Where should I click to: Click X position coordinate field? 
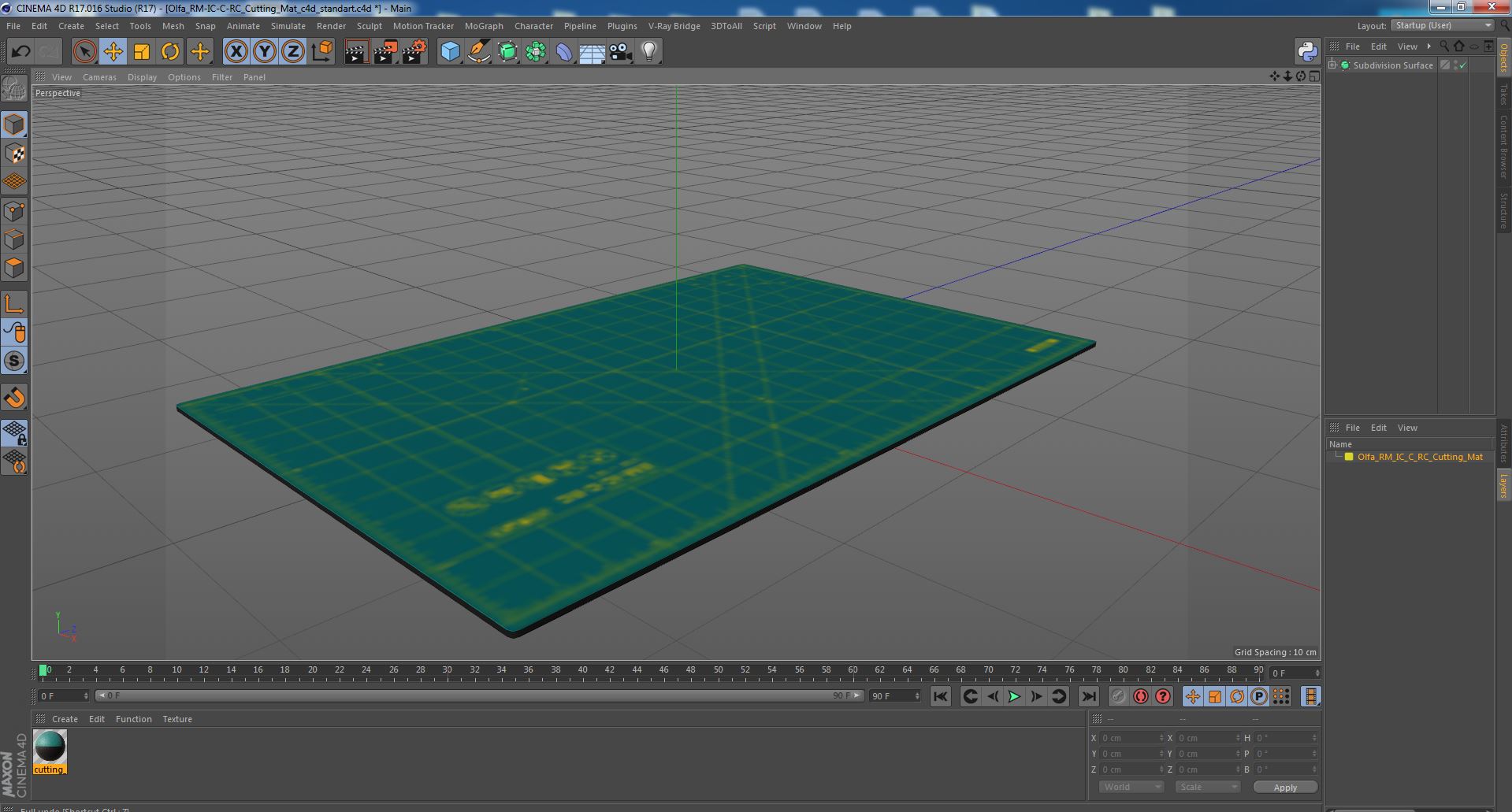click(x=1131, y=738)
